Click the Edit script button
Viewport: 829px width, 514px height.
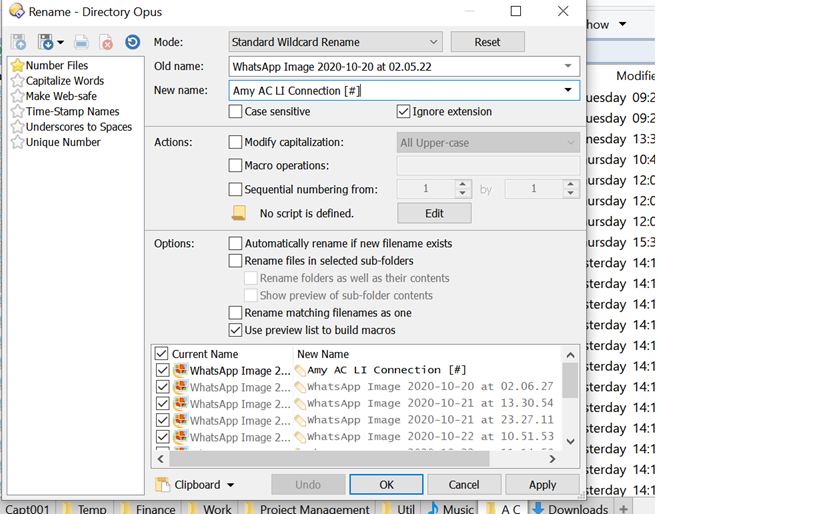[434, 213]
